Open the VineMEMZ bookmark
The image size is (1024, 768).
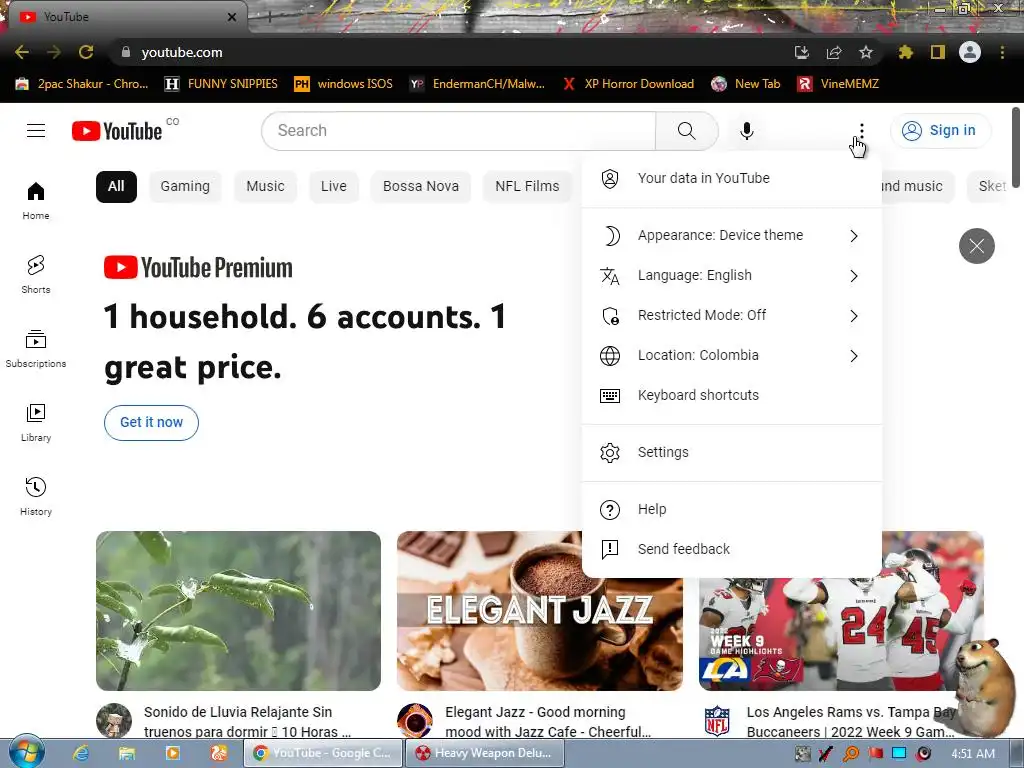838,84
